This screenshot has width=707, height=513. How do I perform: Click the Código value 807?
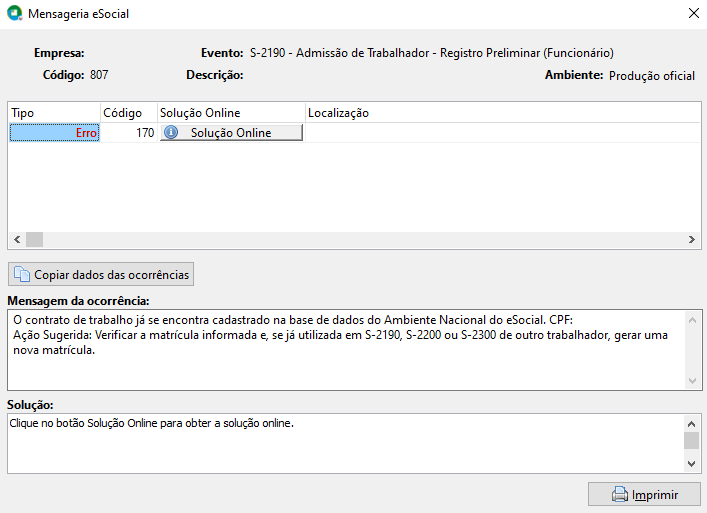coord(99,75)
